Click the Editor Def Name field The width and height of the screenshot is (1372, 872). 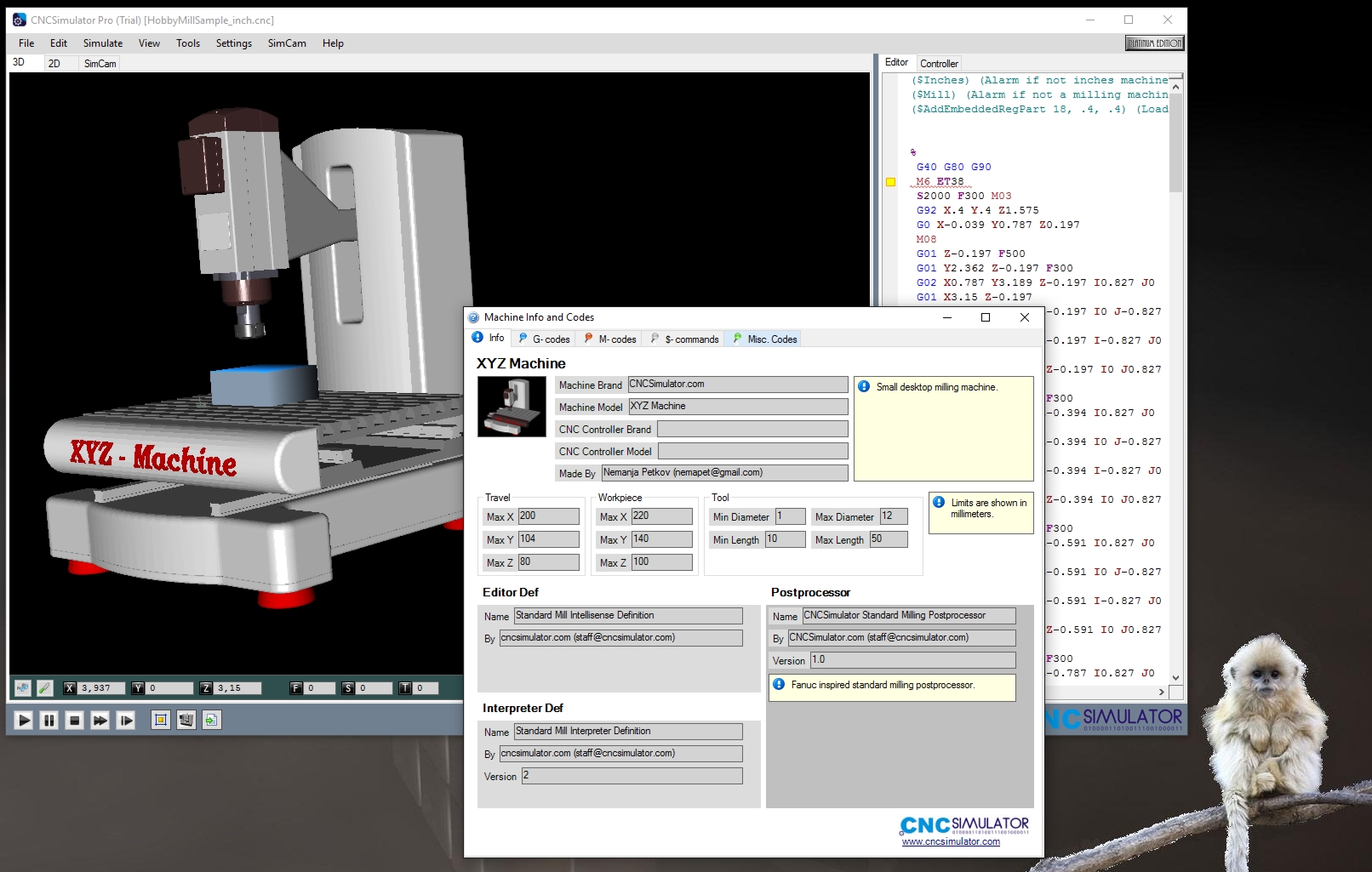tap(628, 616)
